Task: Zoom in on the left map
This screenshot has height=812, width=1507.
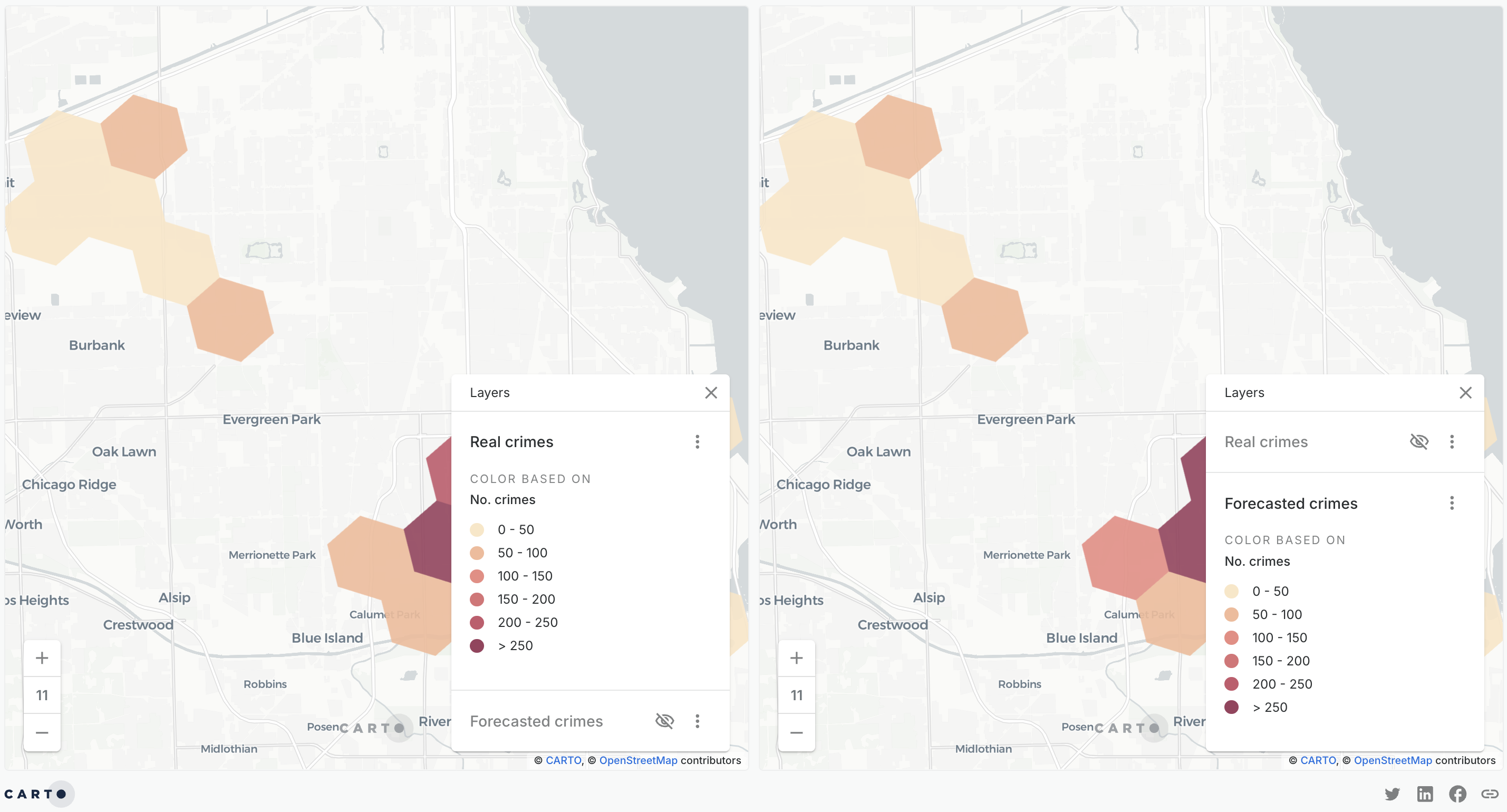Action: tap(42, 658)
